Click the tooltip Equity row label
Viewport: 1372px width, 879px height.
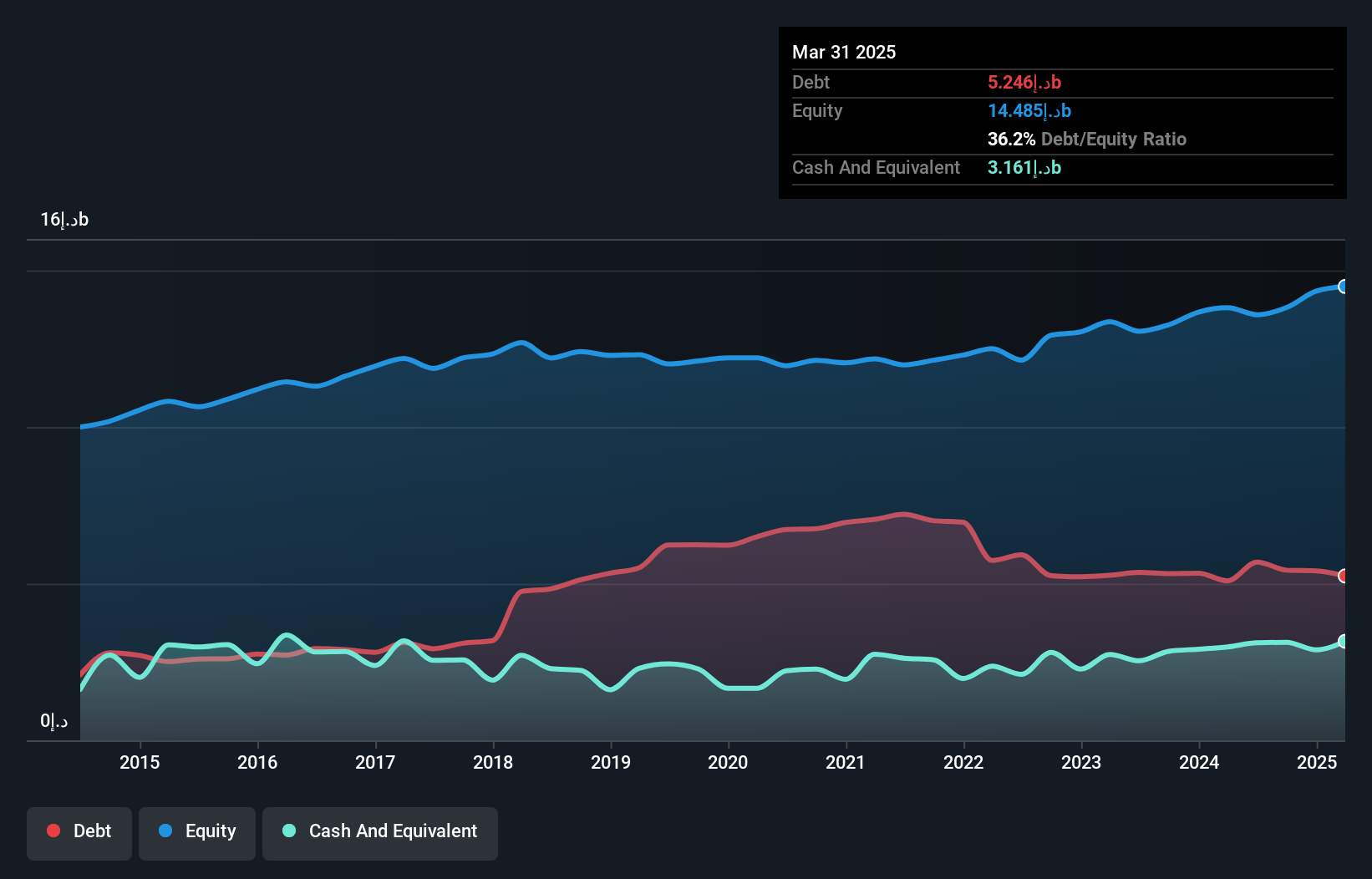[x=817, y=110]
